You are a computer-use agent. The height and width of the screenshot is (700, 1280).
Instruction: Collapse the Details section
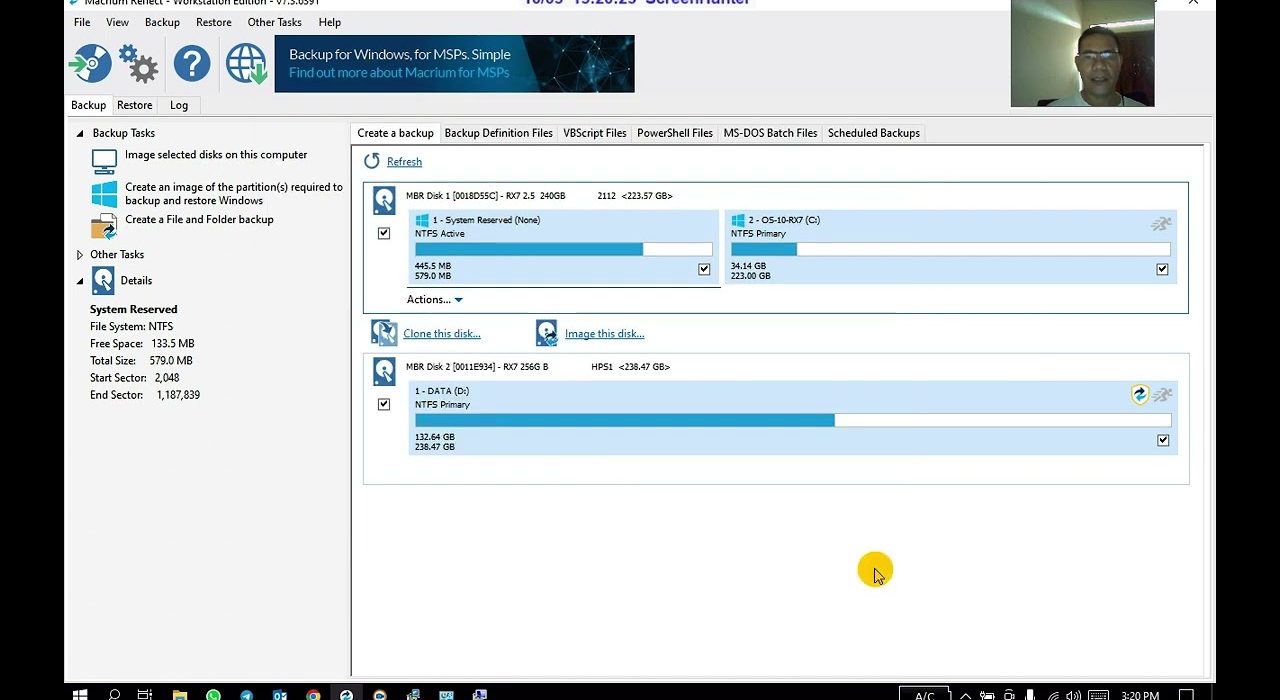pyautogui.click(x=80, y=281)
